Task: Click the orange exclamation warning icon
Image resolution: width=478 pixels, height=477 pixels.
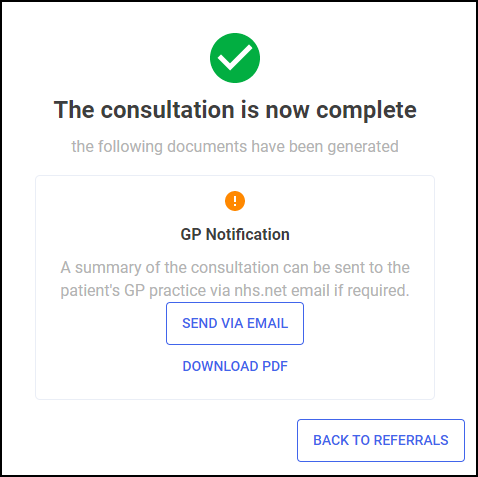Action: [235, 201]
